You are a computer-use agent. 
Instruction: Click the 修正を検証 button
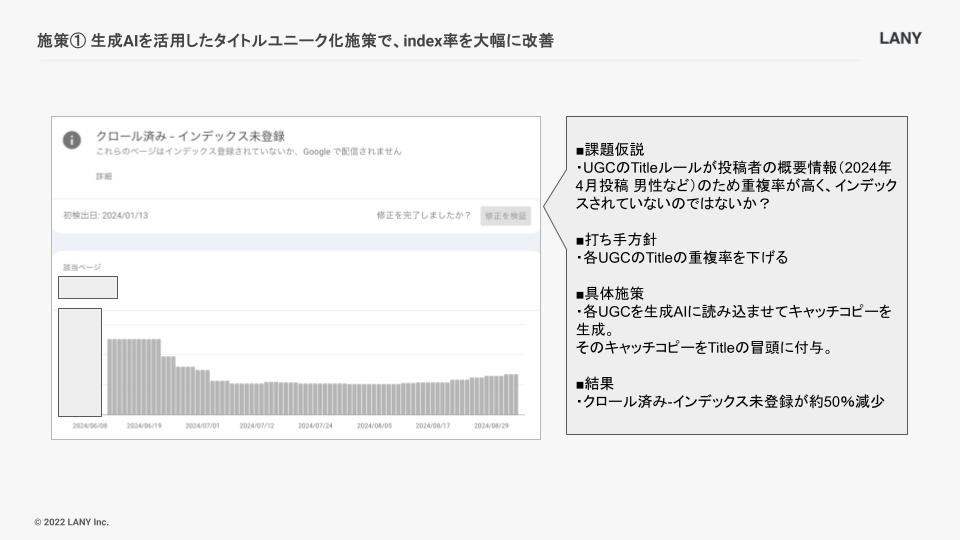click(505, 216)
